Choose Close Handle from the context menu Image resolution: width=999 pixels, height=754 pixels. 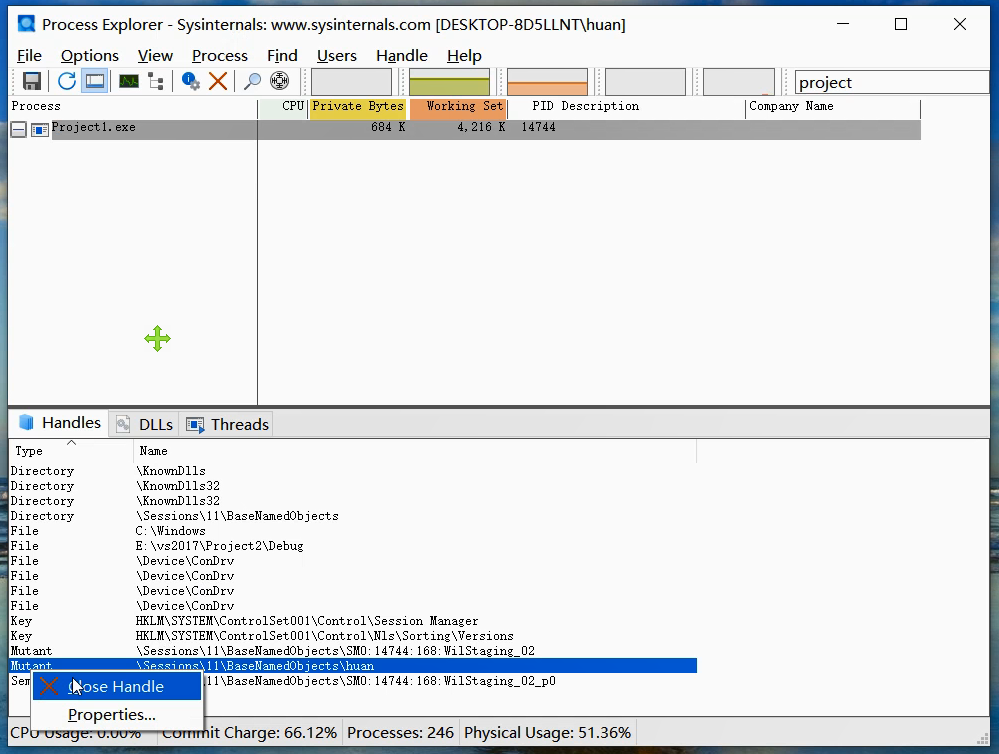pyautogui.click(x=115, y=687)
